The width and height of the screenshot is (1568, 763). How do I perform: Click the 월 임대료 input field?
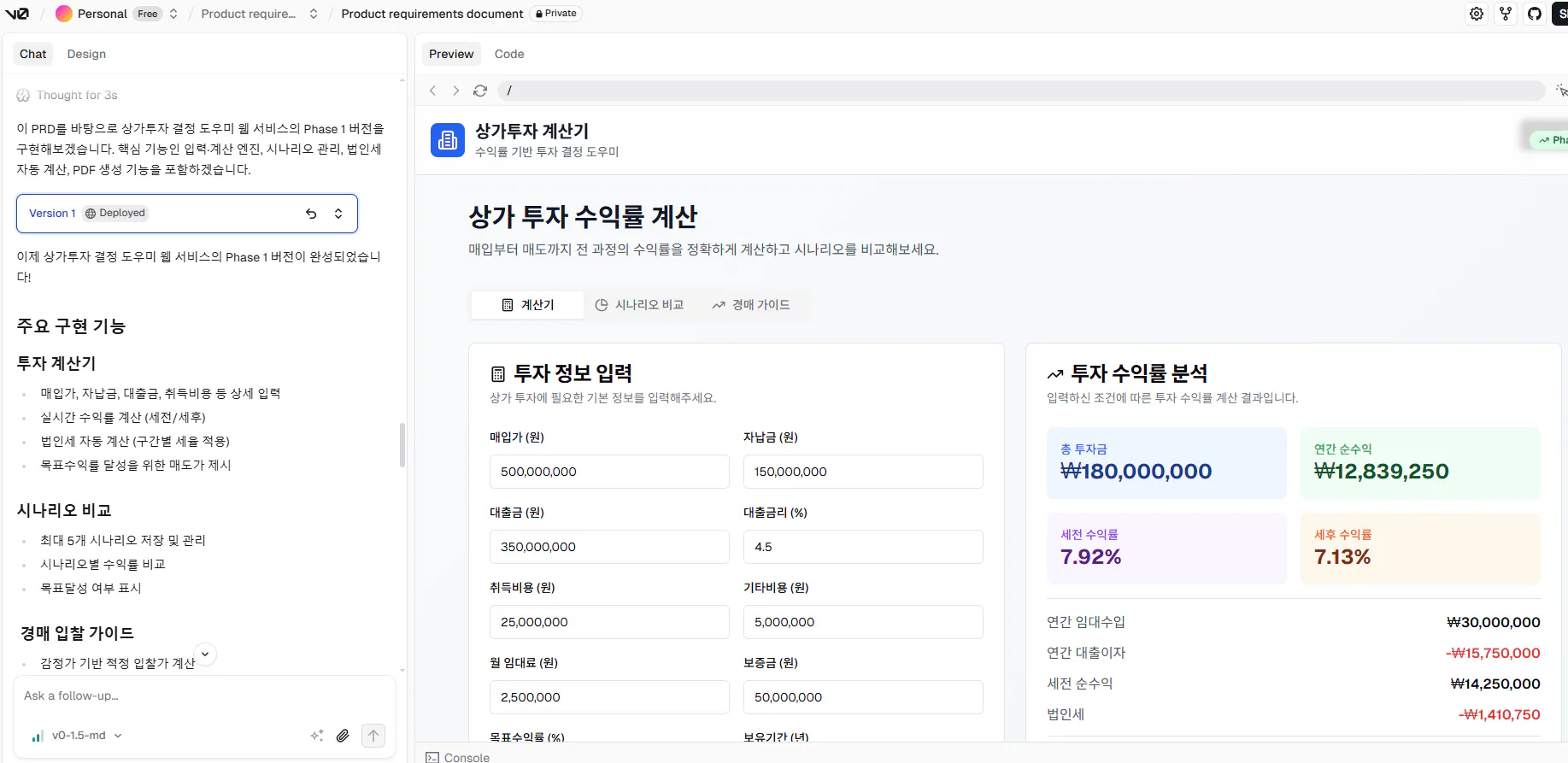(609, 697)
